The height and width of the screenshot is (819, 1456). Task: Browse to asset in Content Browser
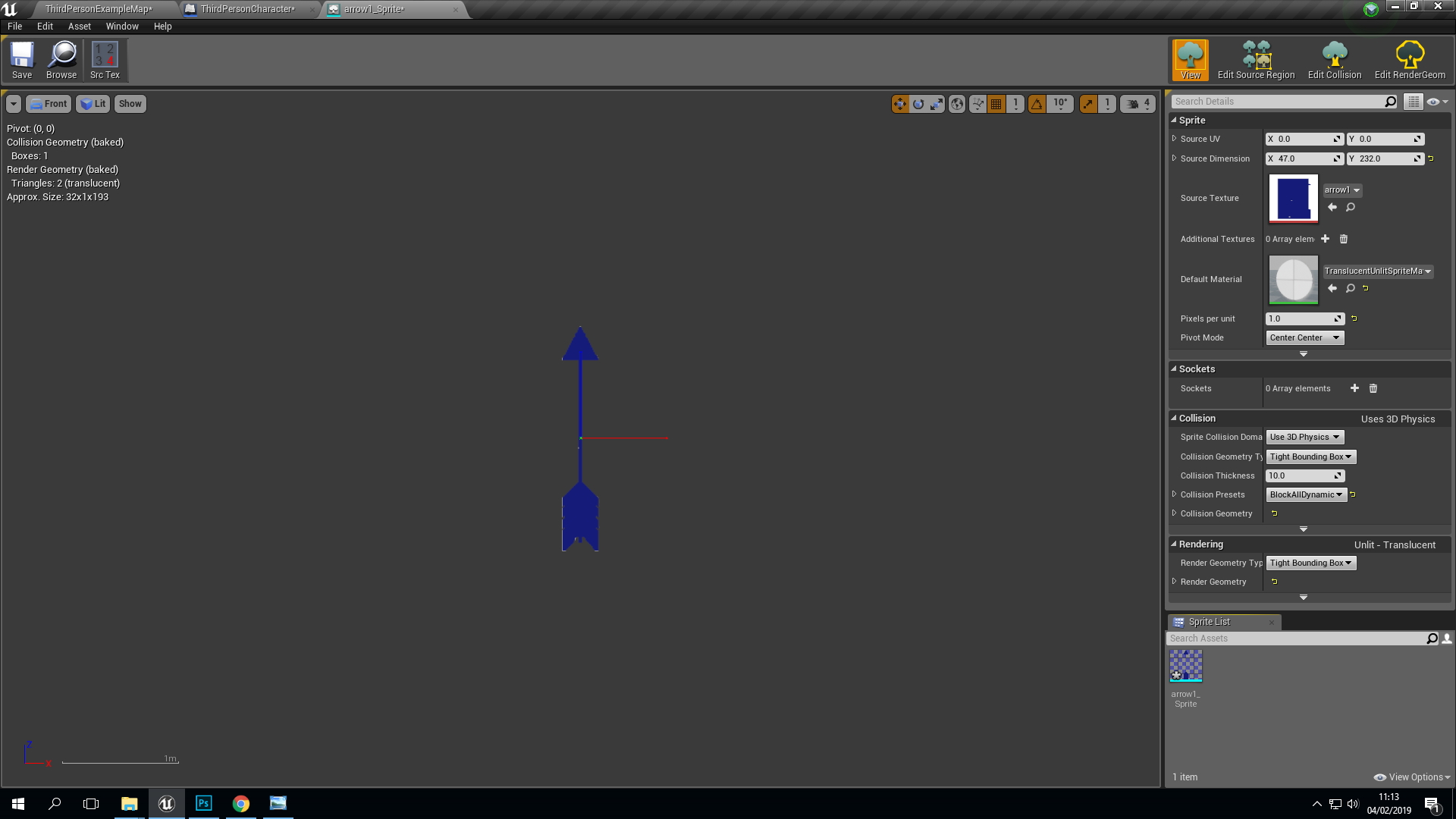tap(61, 60)
